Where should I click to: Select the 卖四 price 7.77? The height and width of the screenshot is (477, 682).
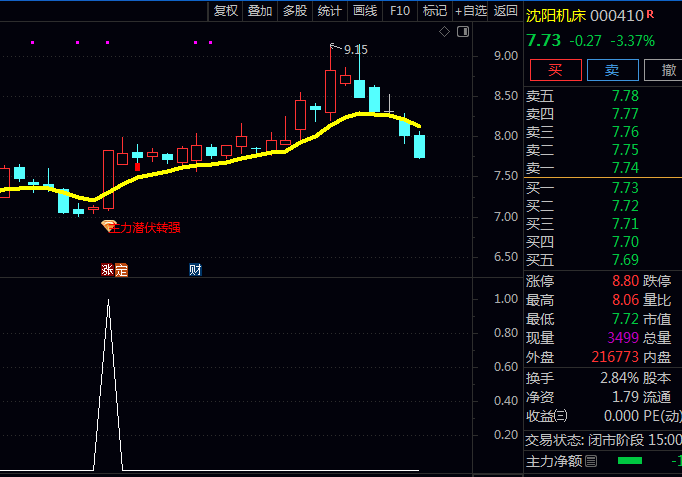click(x=625, y=114)
